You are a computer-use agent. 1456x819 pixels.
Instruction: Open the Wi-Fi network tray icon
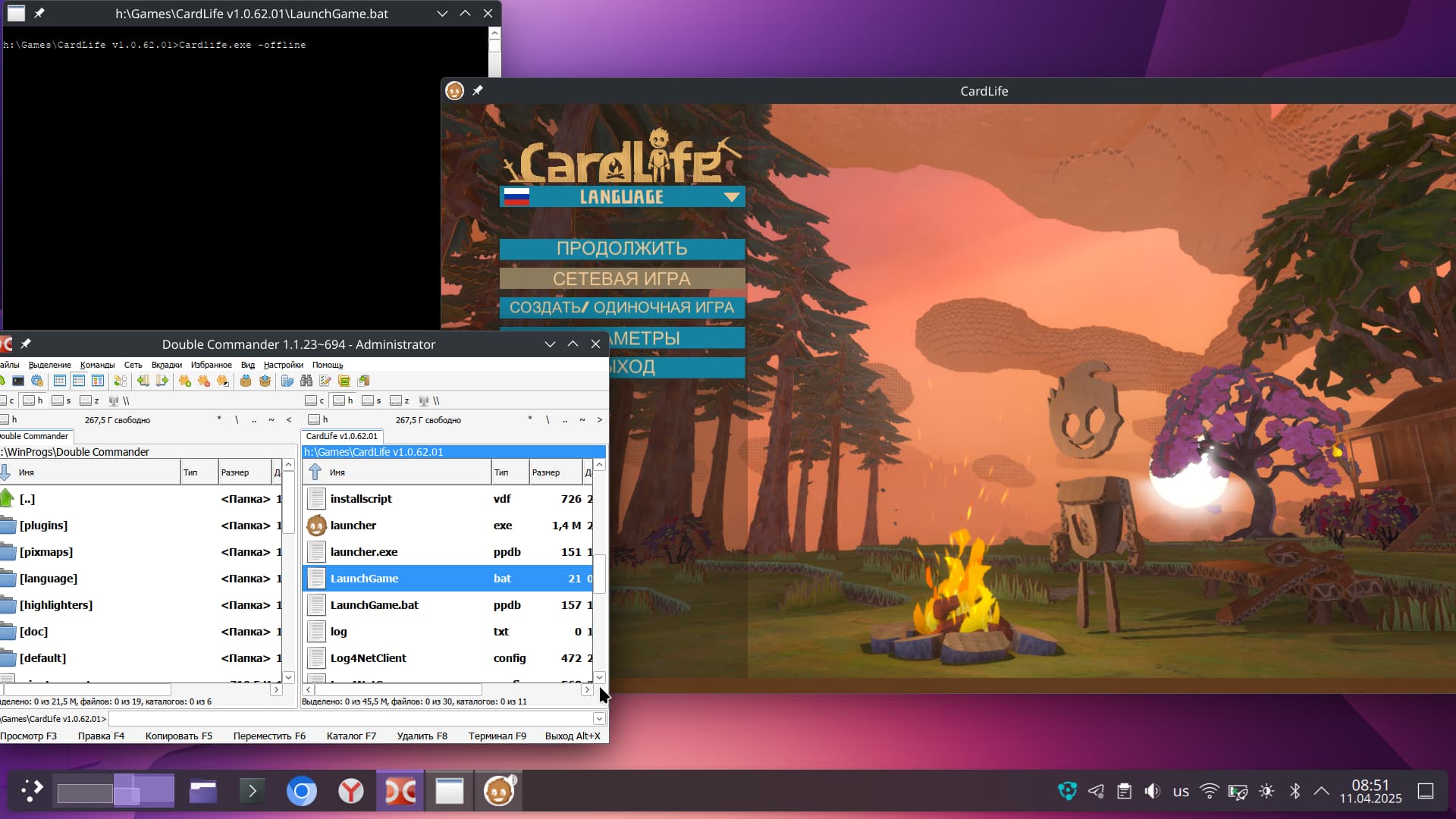tap(1210, 791)
